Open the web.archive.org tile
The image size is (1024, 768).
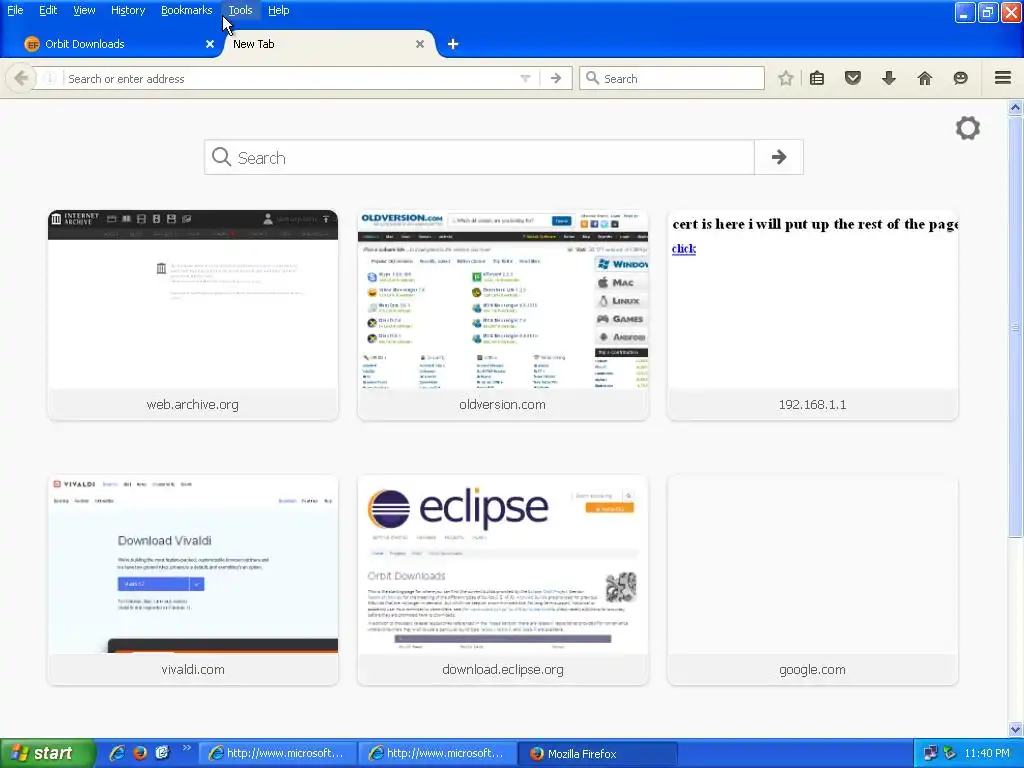[193, 315]
